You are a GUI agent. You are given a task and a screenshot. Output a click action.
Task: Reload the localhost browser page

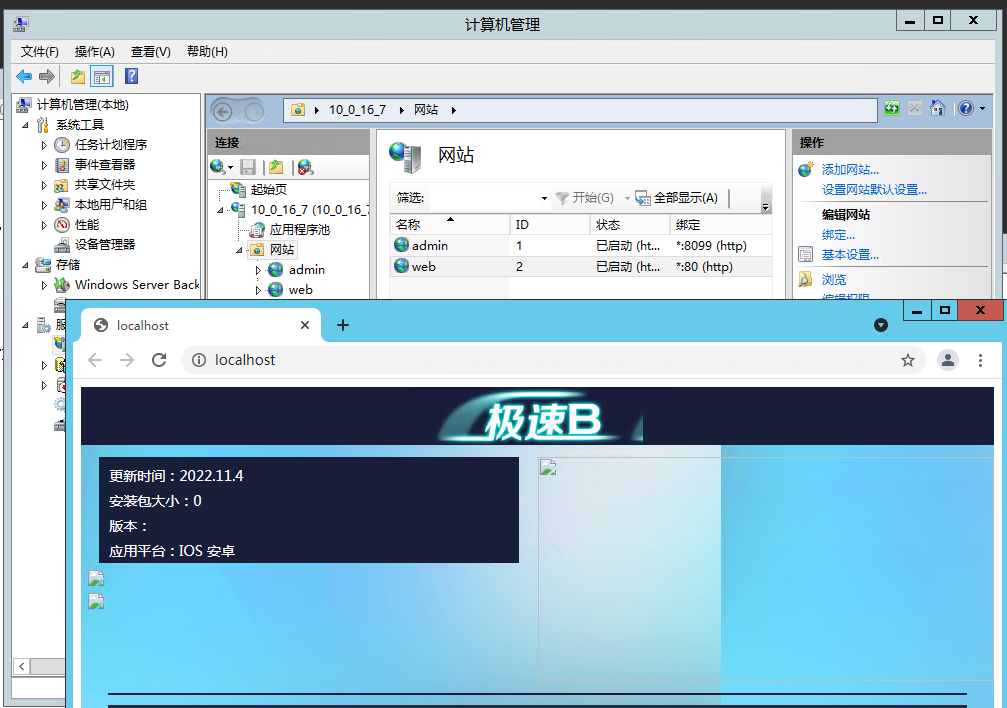point(158,360)
